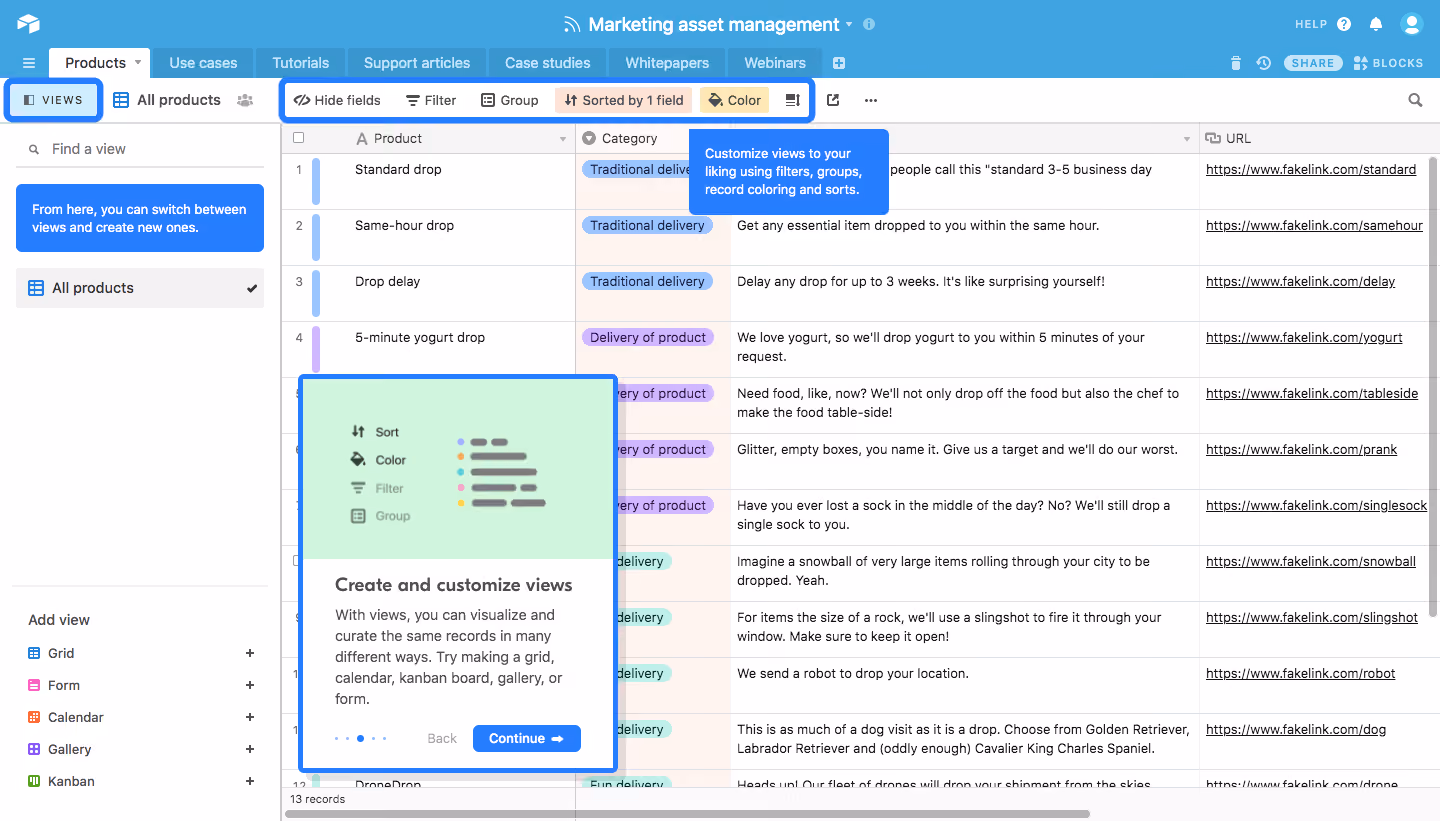
Task: Open the Color records toolbar option
Action: [734, 100]
